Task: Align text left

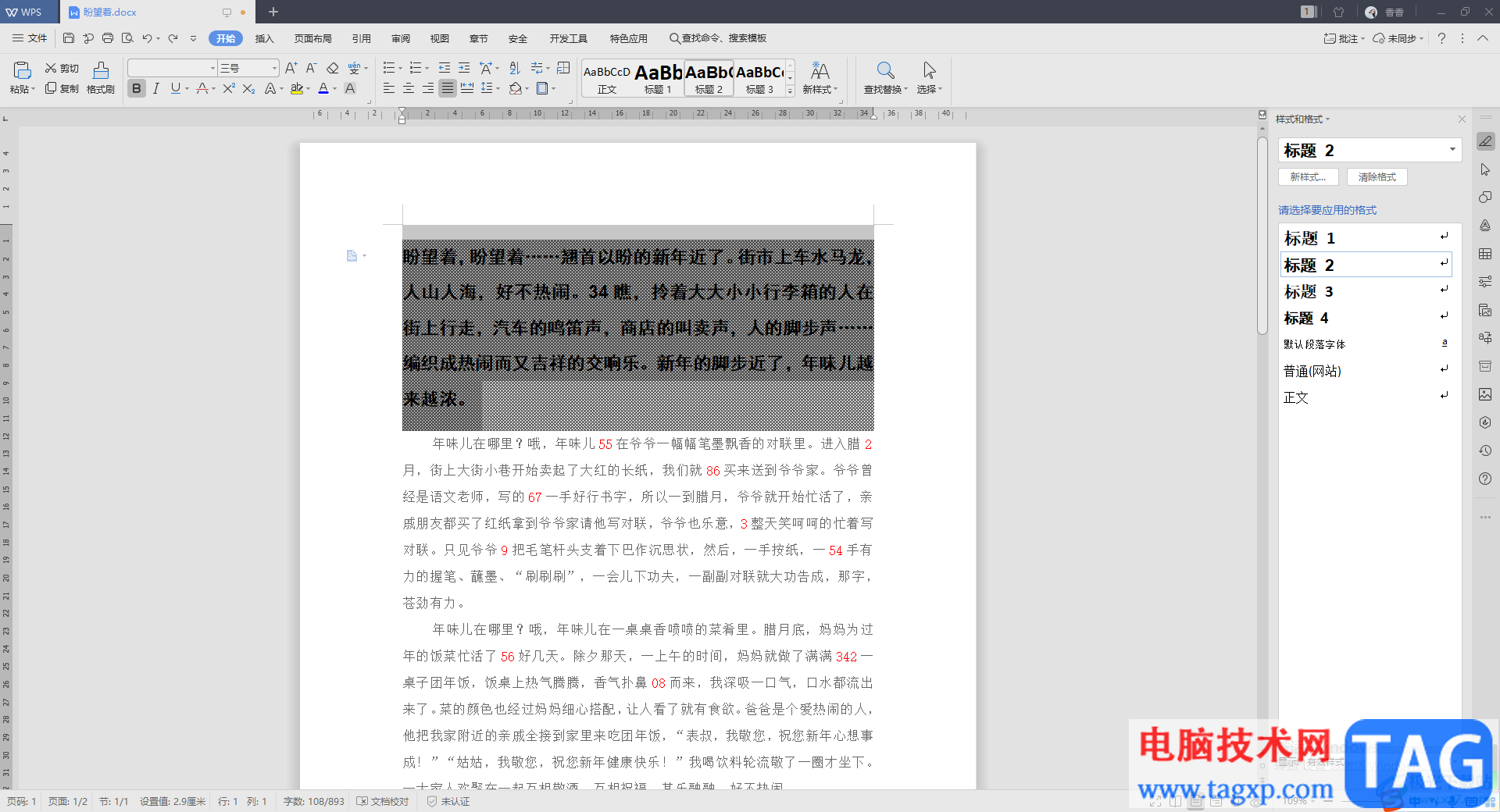Action: pos(389,88)
